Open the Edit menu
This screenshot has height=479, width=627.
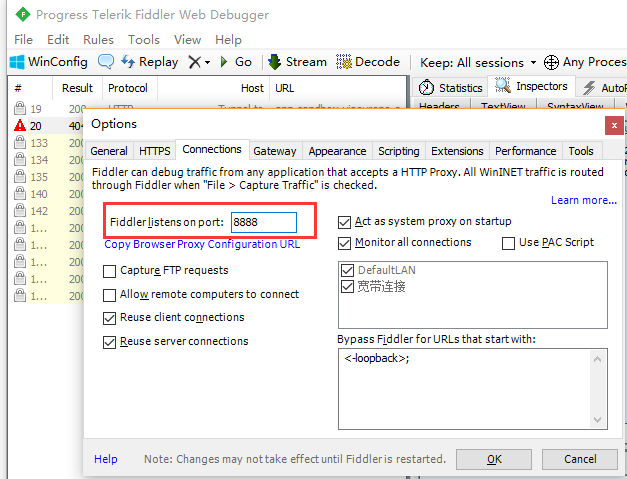point(58,40)
